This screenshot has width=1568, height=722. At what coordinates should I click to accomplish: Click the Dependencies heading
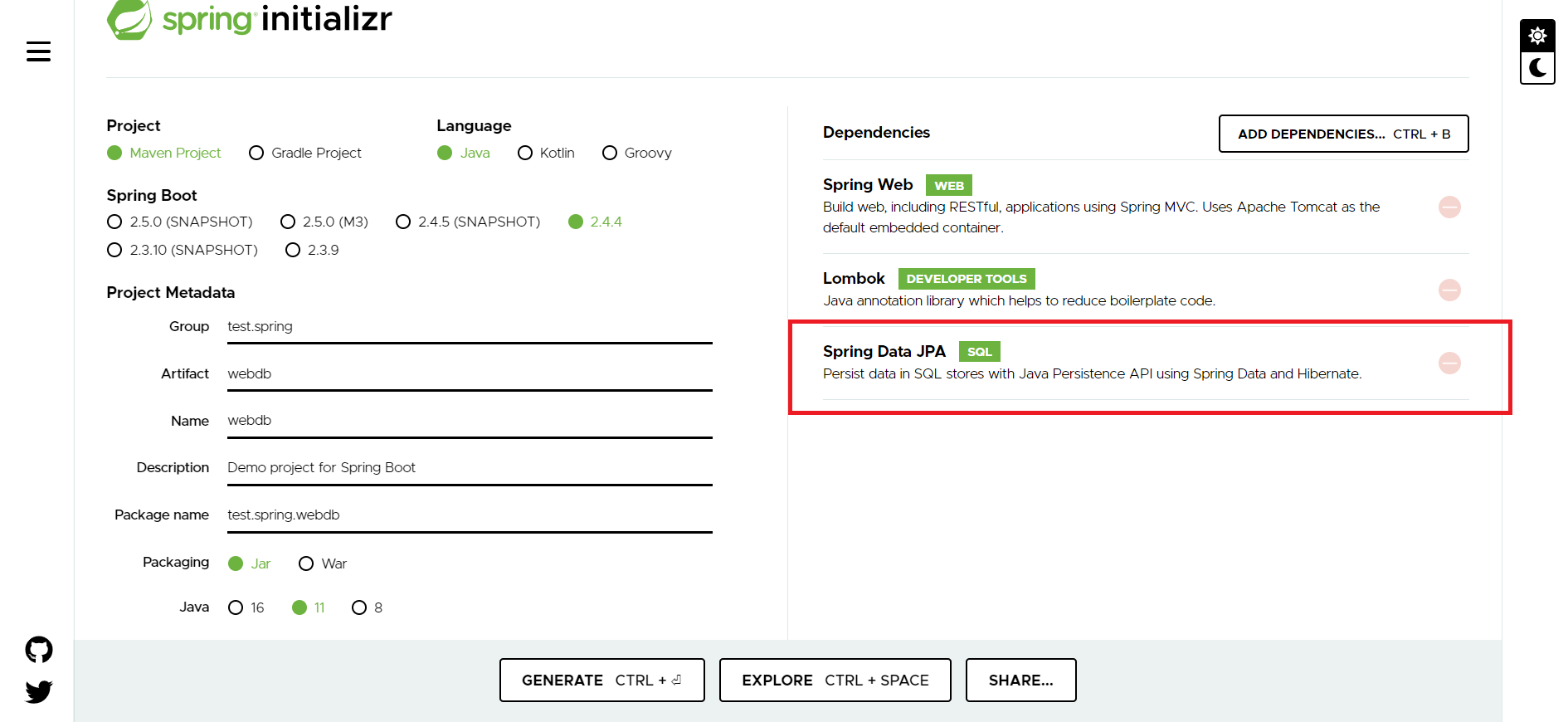click(876, 132)
